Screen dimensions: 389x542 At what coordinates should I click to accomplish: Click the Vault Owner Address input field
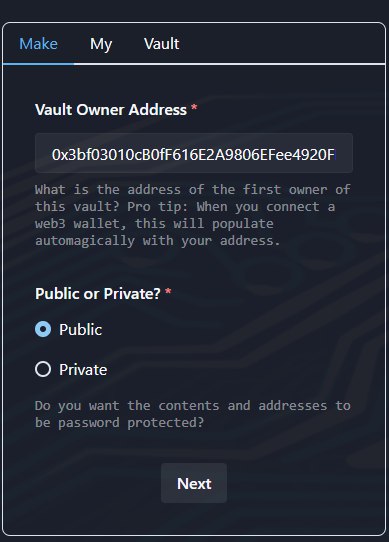[194, 153]
